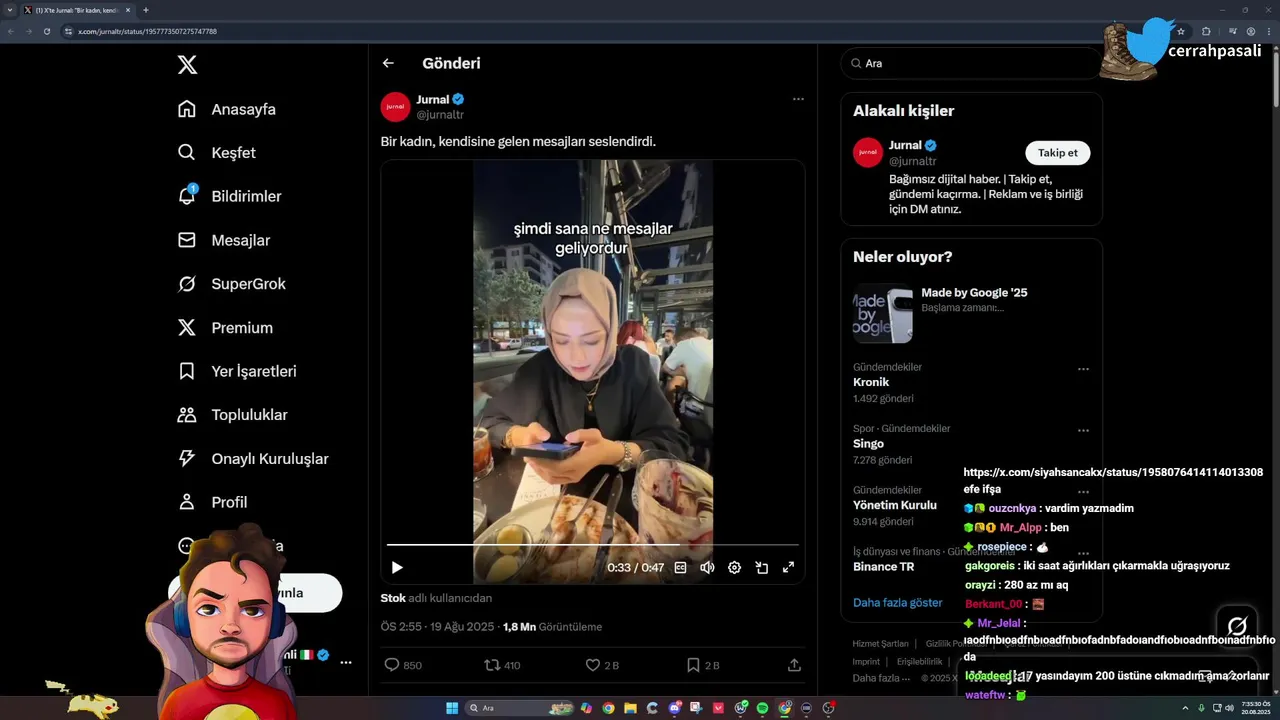Screen dimensions: 1280x720
Task: Follow Jurnal with Takip et button
Action: [x=1057, y=153]
